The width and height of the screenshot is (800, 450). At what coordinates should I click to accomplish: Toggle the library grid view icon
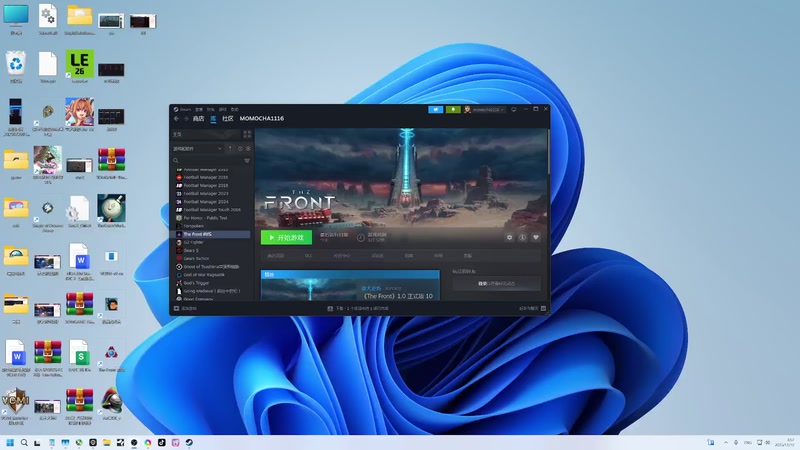pos(247,134)
